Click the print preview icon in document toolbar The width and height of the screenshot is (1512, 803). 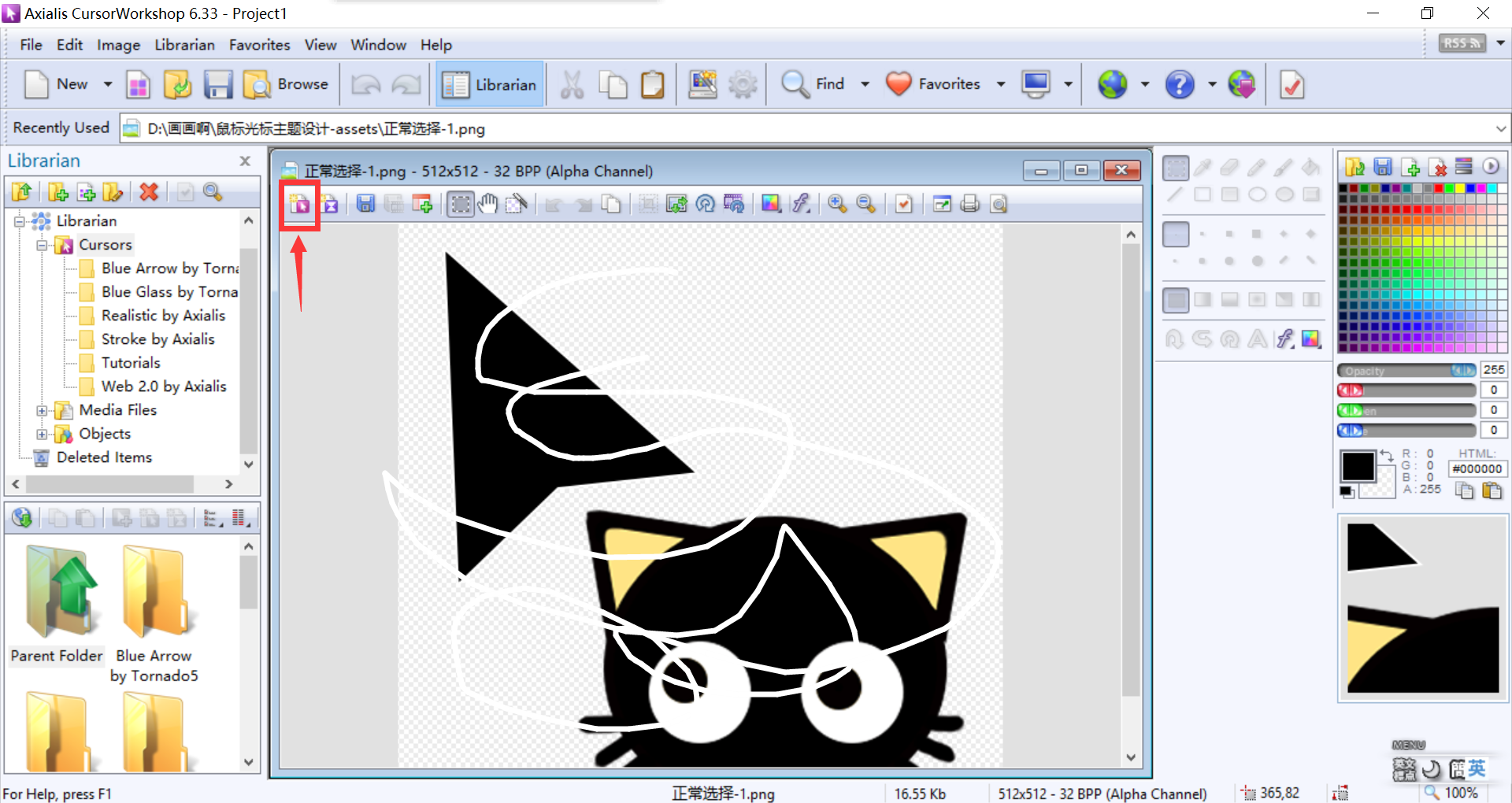coord(999,205)
